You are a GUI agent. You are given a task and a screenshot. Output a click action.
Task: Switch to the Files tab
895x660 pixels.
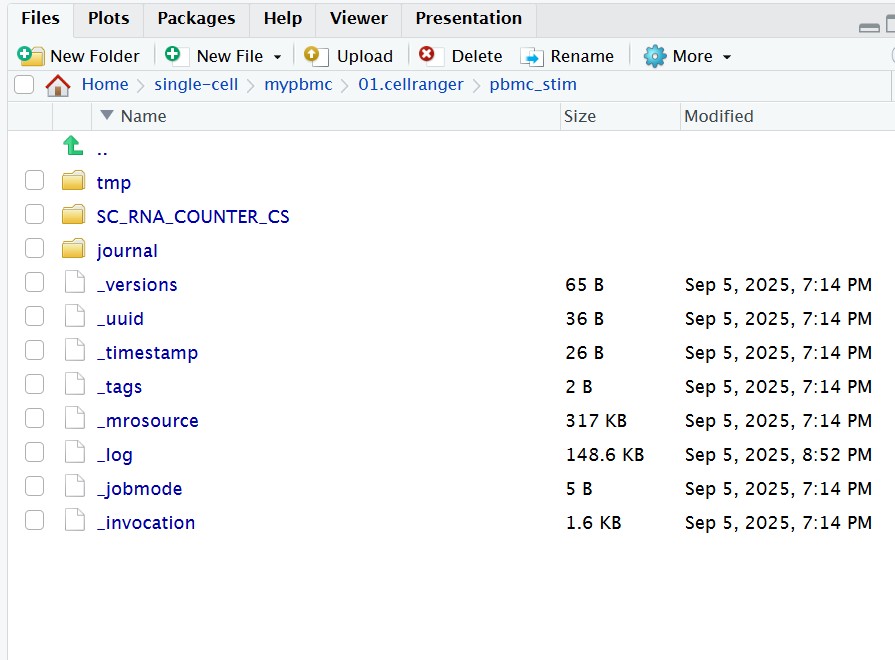(x=41, y=18)
